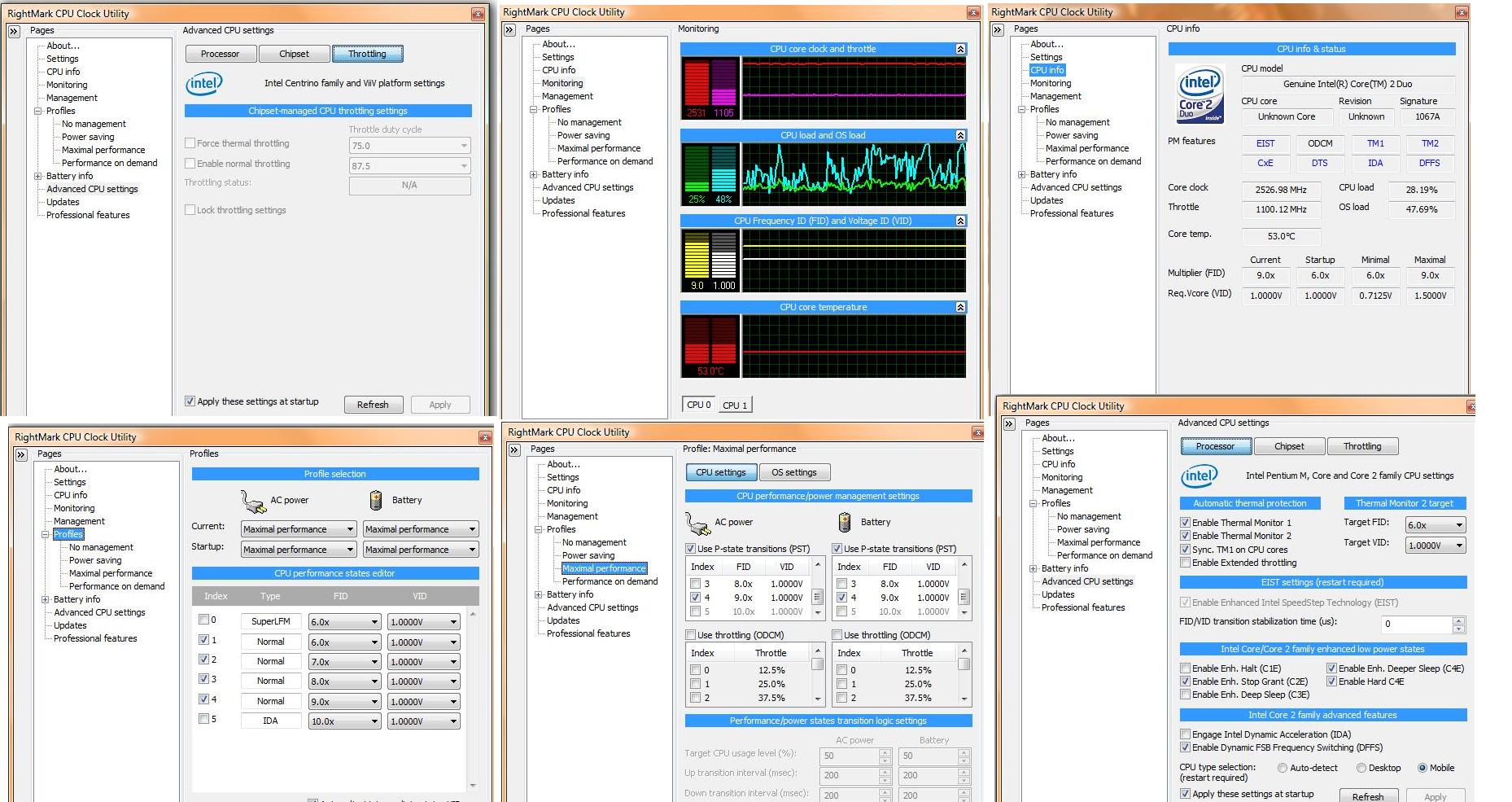Collapse pages pane in Processor settings window

1009,423
